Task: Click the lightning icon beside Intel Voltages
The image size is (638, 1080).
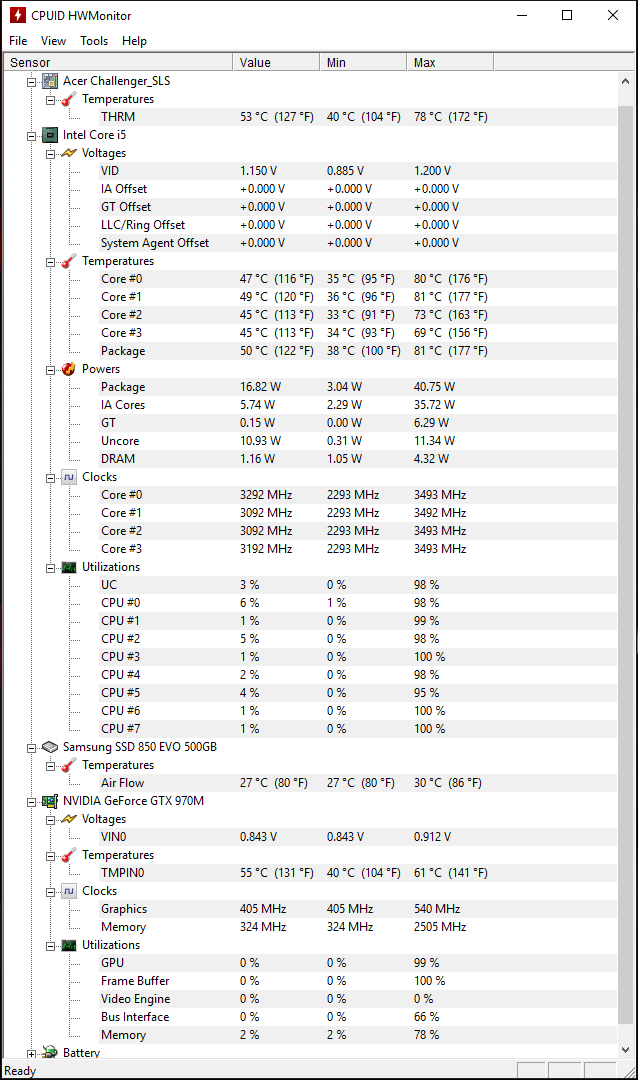Action: pos(69,153)
